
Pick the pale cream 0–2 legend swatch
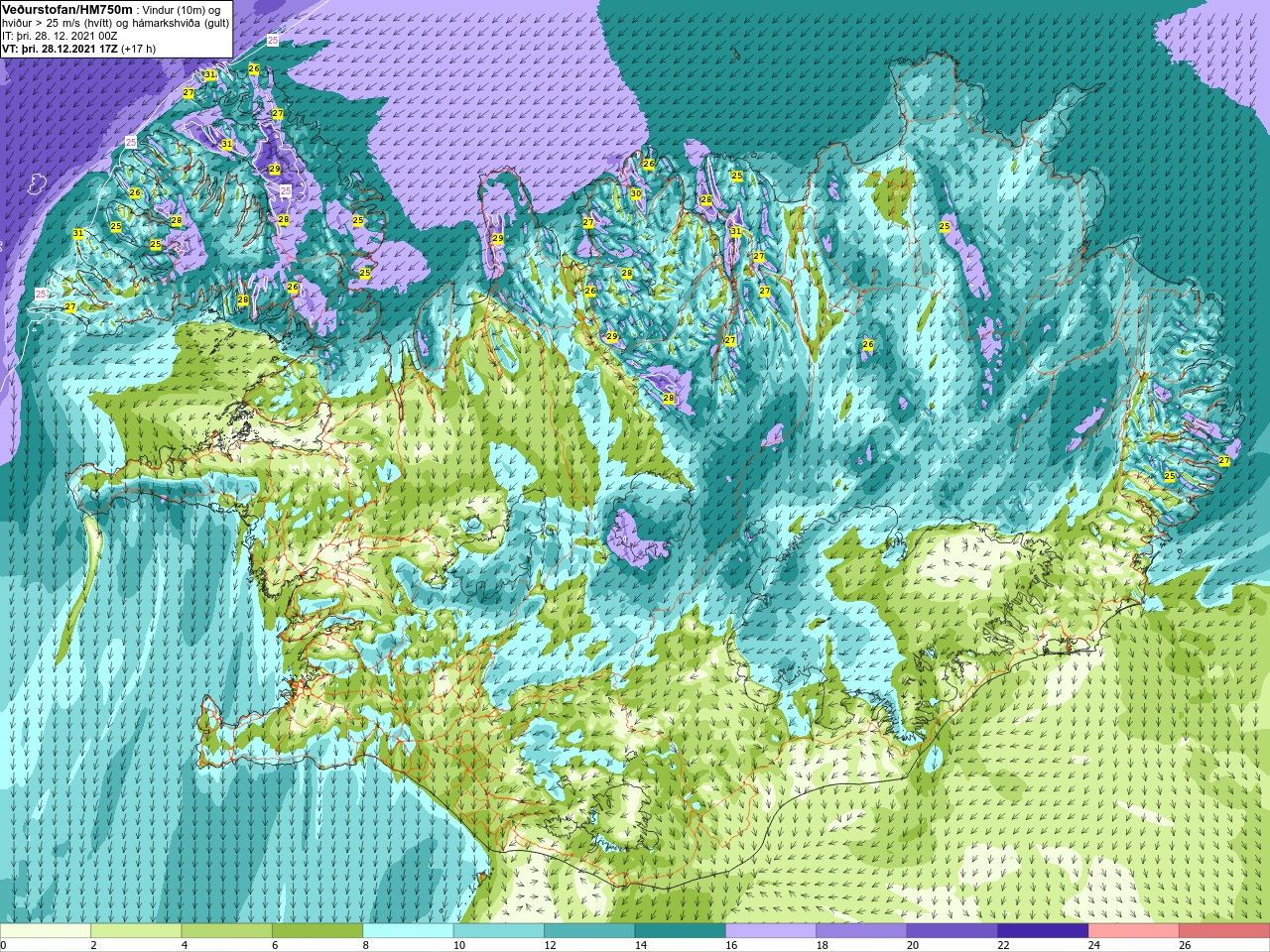pos(46,931)
